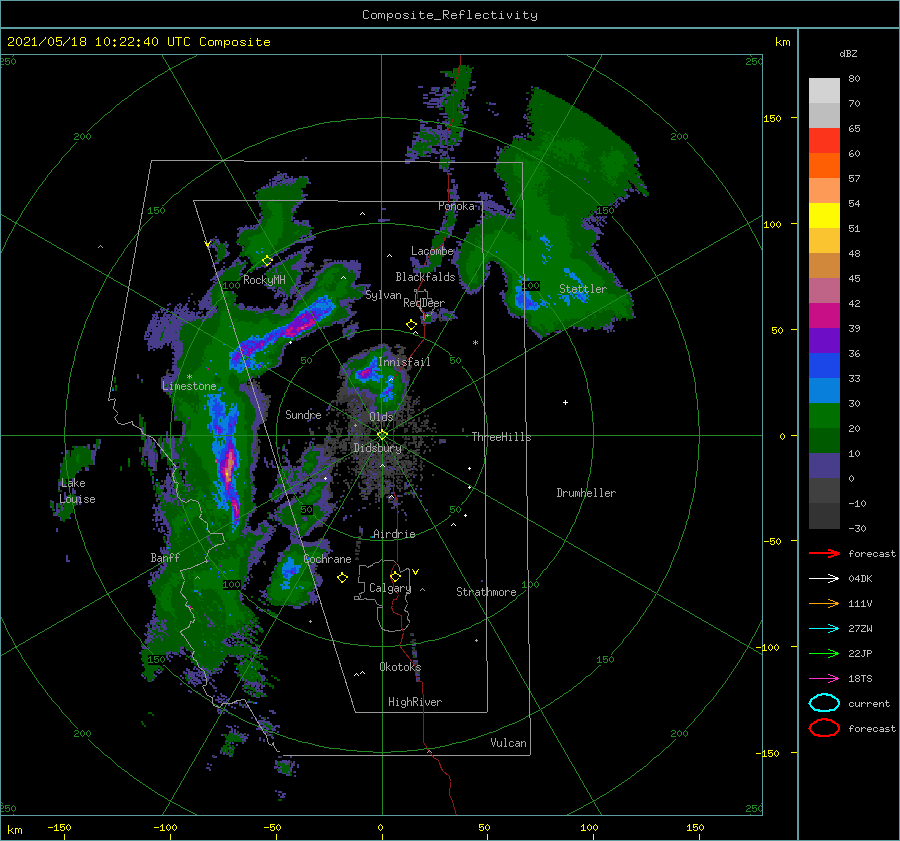Click the green 22JP arrow icon

point(824,653)
